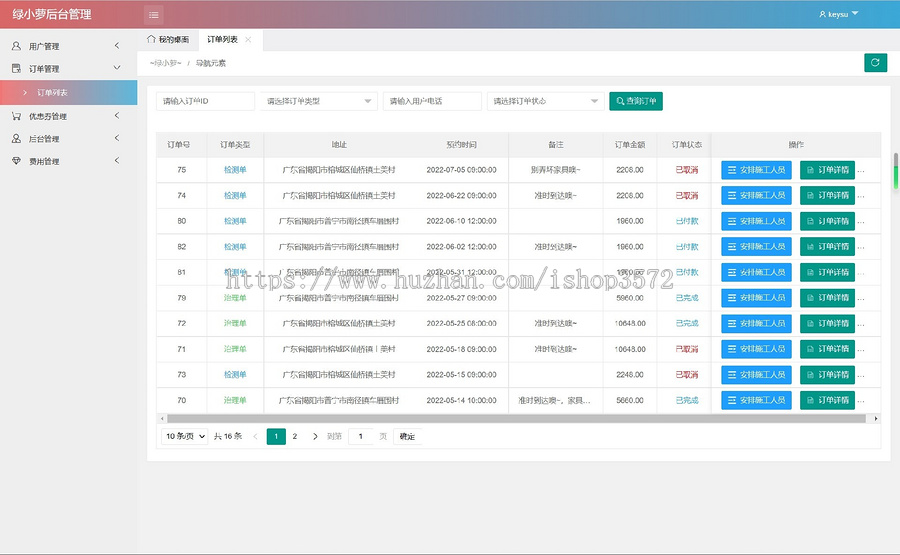This screenshot has height=555, width=900.
Task: Open 后台管理 sidebar menu
Action: (x=68, y=138)
